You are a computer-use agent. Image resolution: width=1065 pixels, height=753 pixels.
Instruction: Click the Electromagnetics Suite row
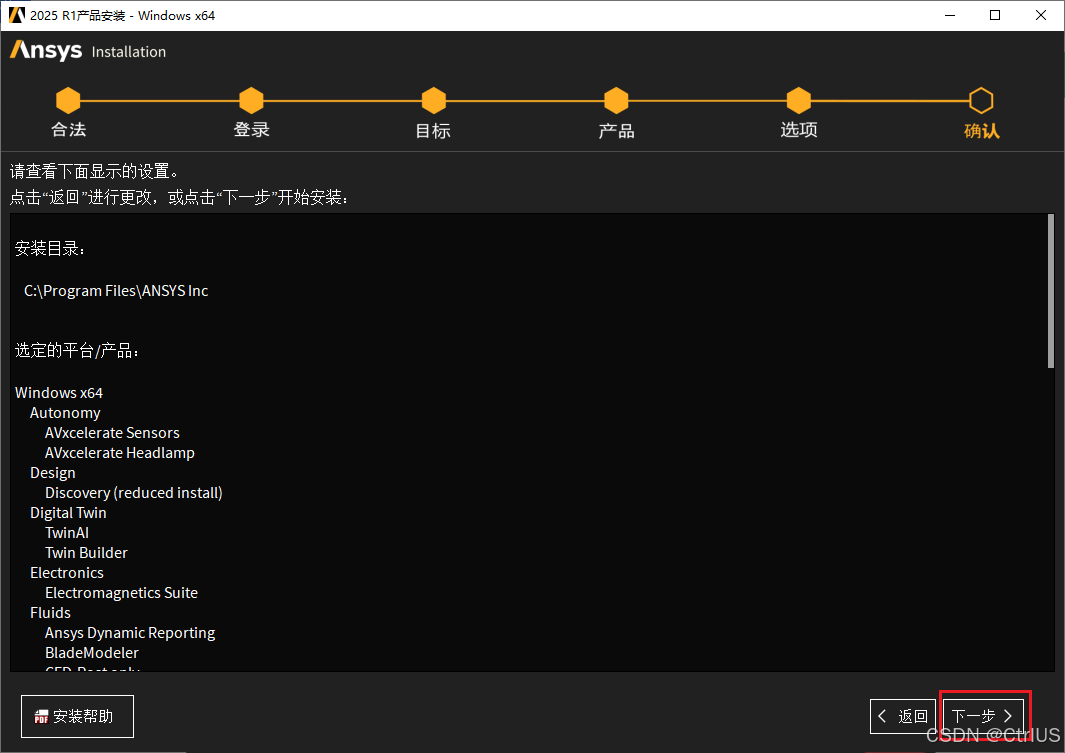(122, 593)
